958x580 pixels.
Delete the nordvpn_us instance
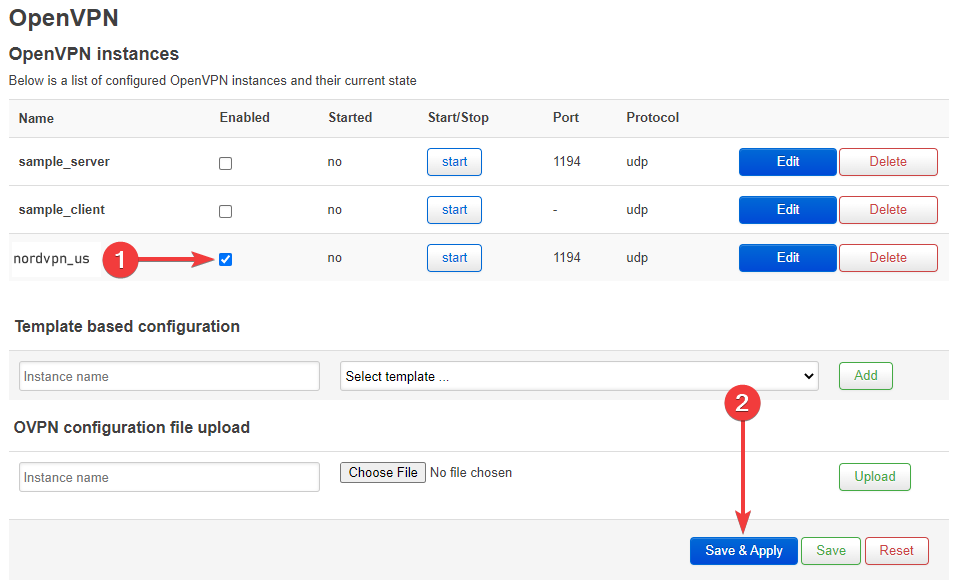[x=888, y=258]
